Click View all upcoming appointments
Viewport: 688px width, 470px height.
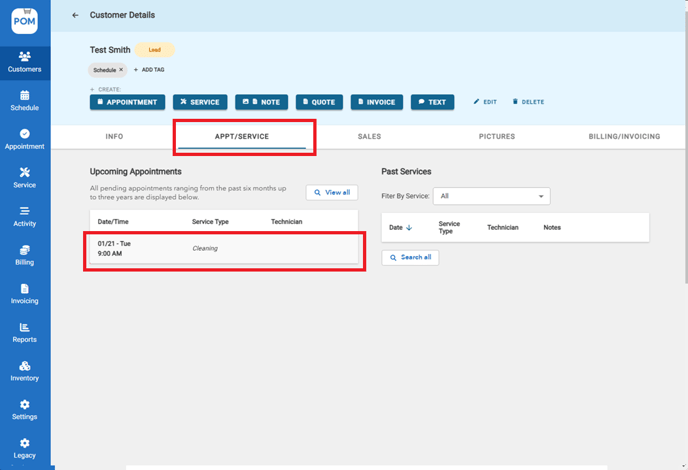click(x=331, y=192)
